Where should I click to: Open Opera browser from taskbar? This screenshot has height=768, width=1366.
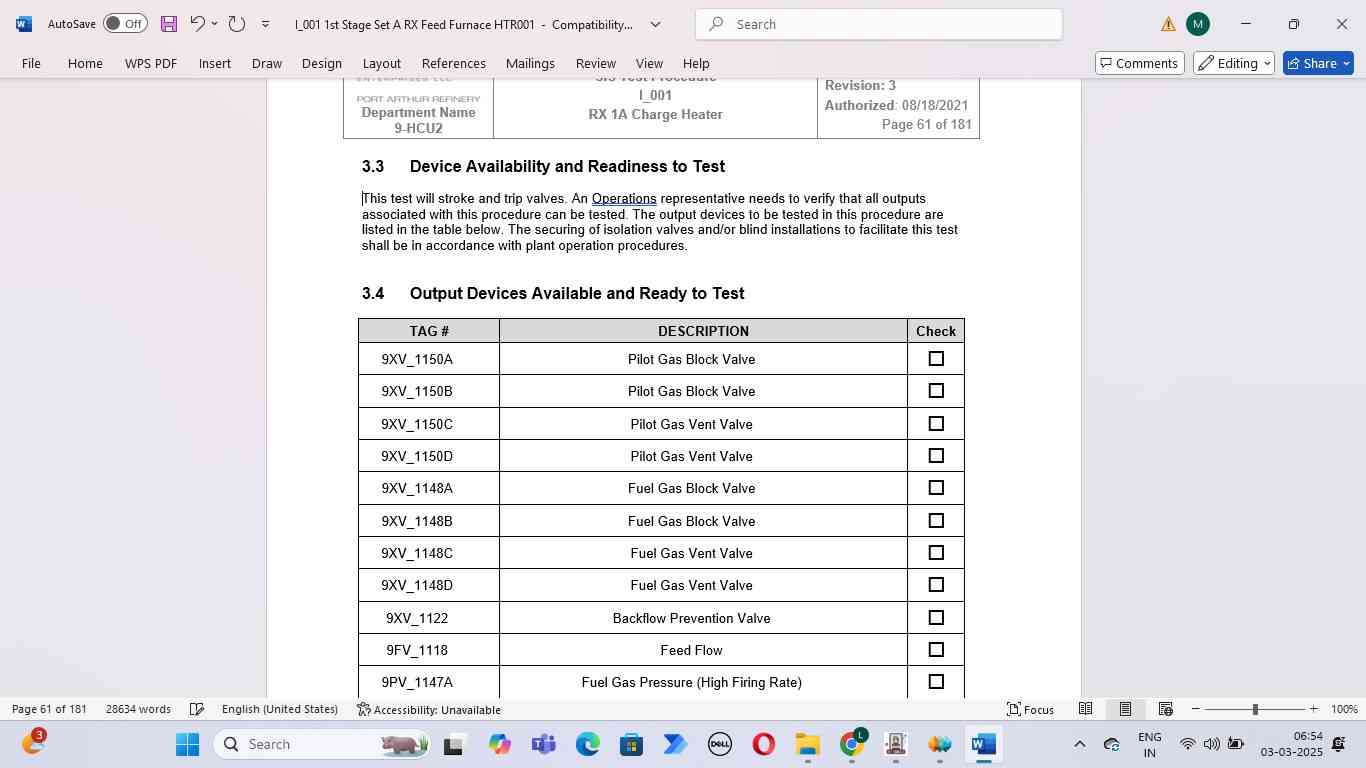click(763, 744)
